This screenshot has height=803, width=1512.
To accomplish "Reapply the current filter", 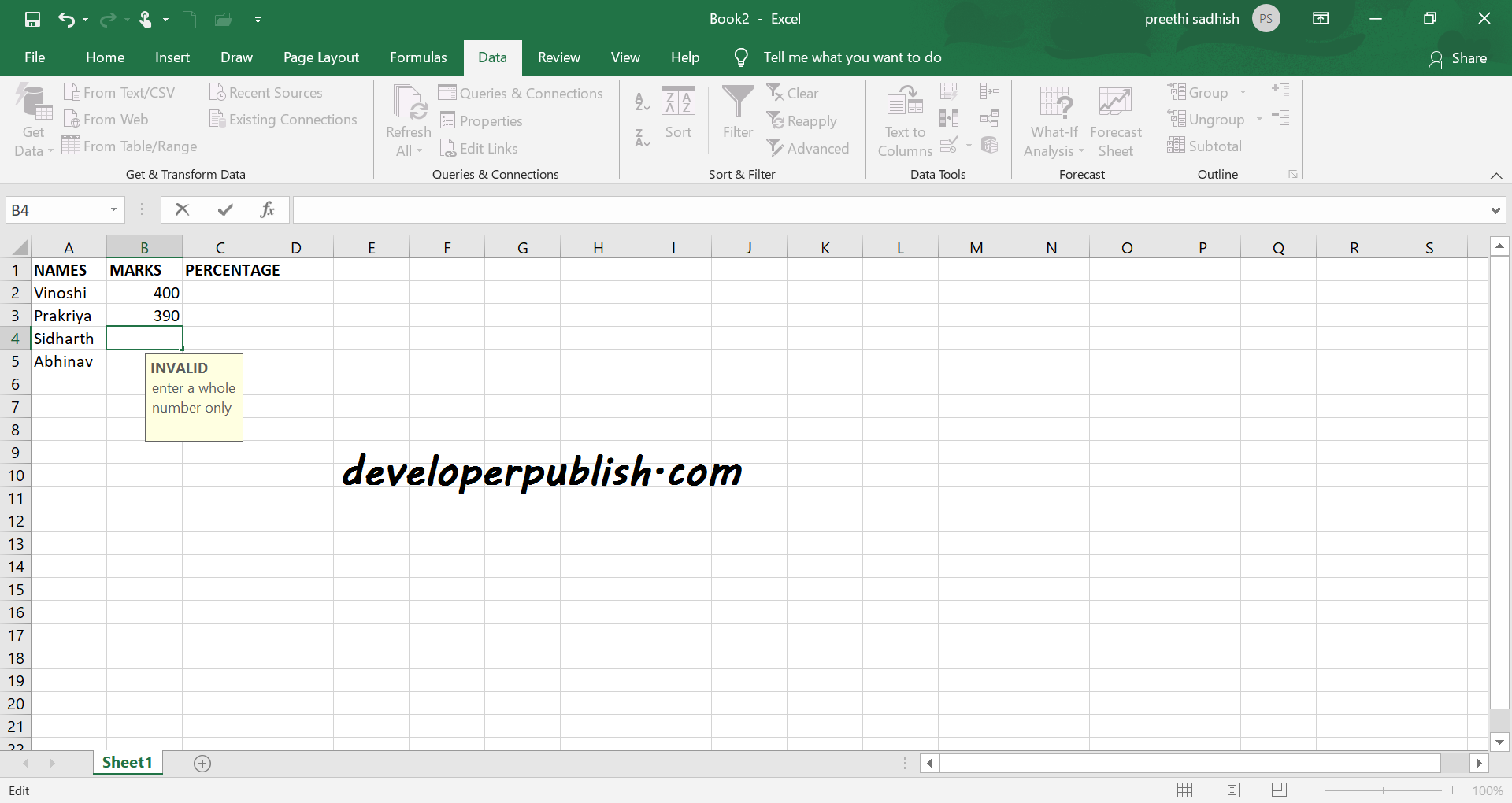I will pos(802,120).
